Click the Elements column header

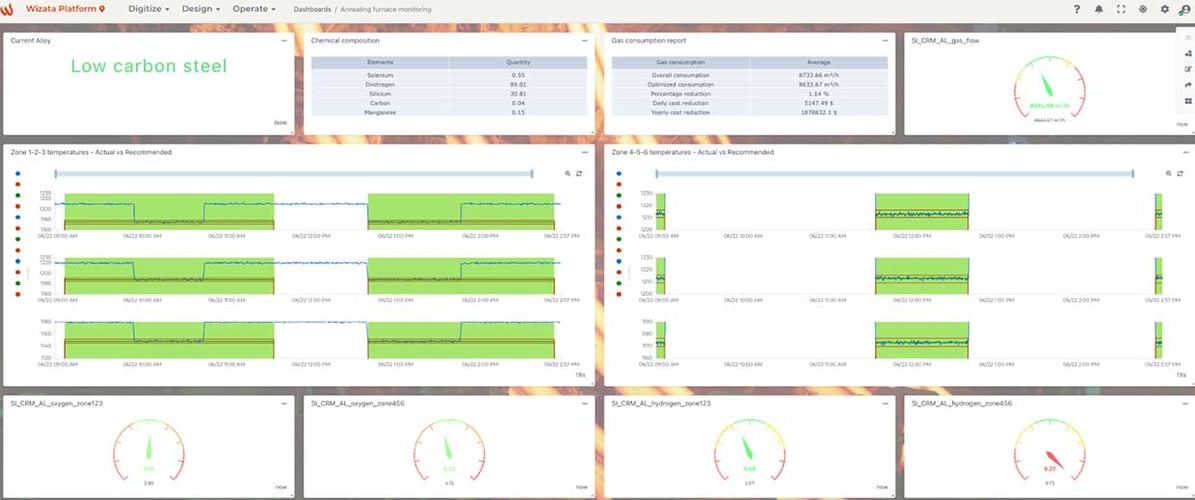pyautogui.click(x=380, y=62)
